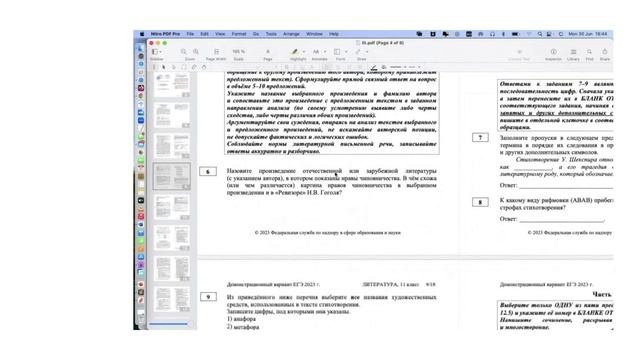Select eighth page thumbnail in sidebar
Image resolution: width=640 pixels, height=360 pixels.
point(172,299)
